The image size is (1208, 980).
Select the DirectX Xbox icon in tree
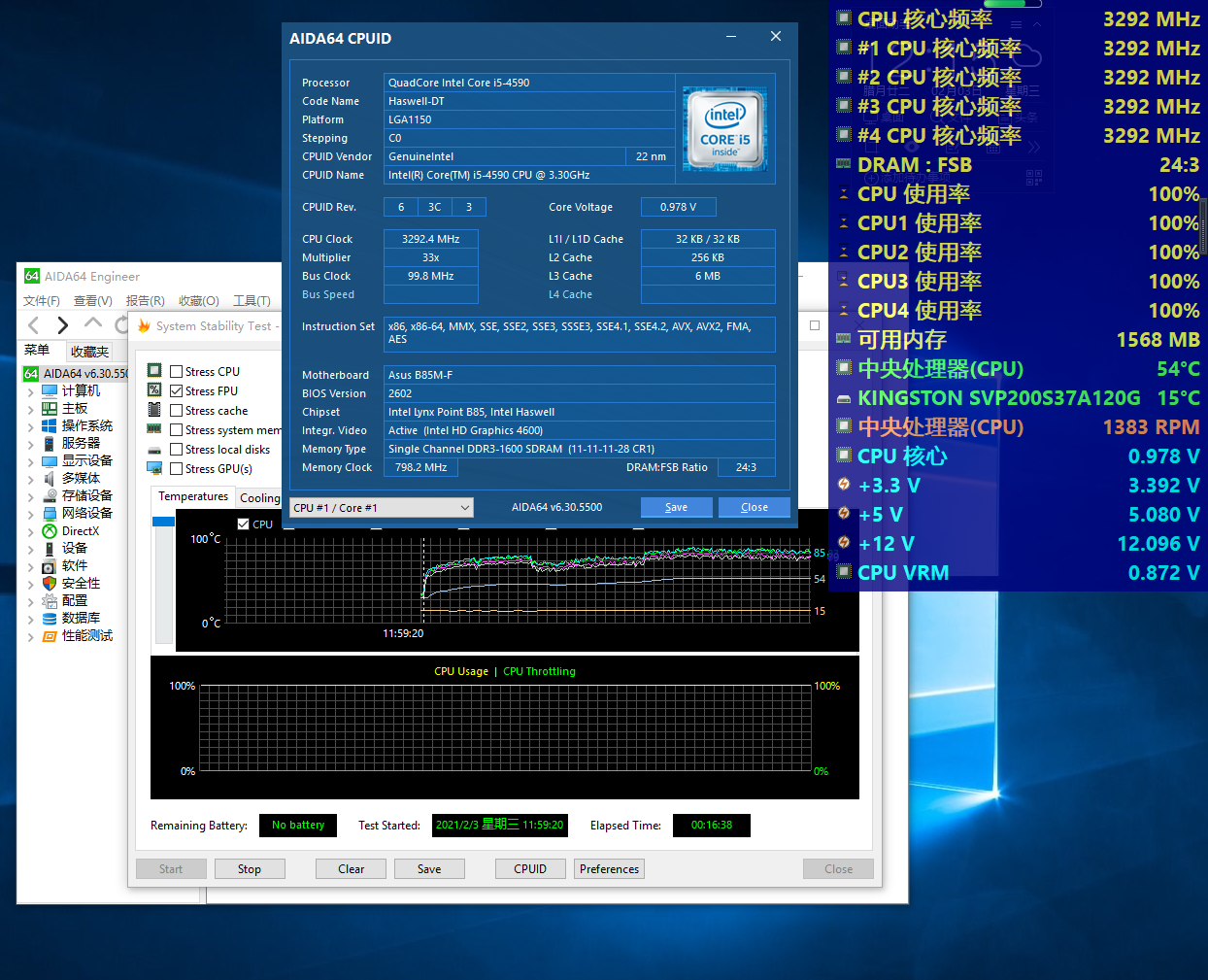click(x=50, y=531)
